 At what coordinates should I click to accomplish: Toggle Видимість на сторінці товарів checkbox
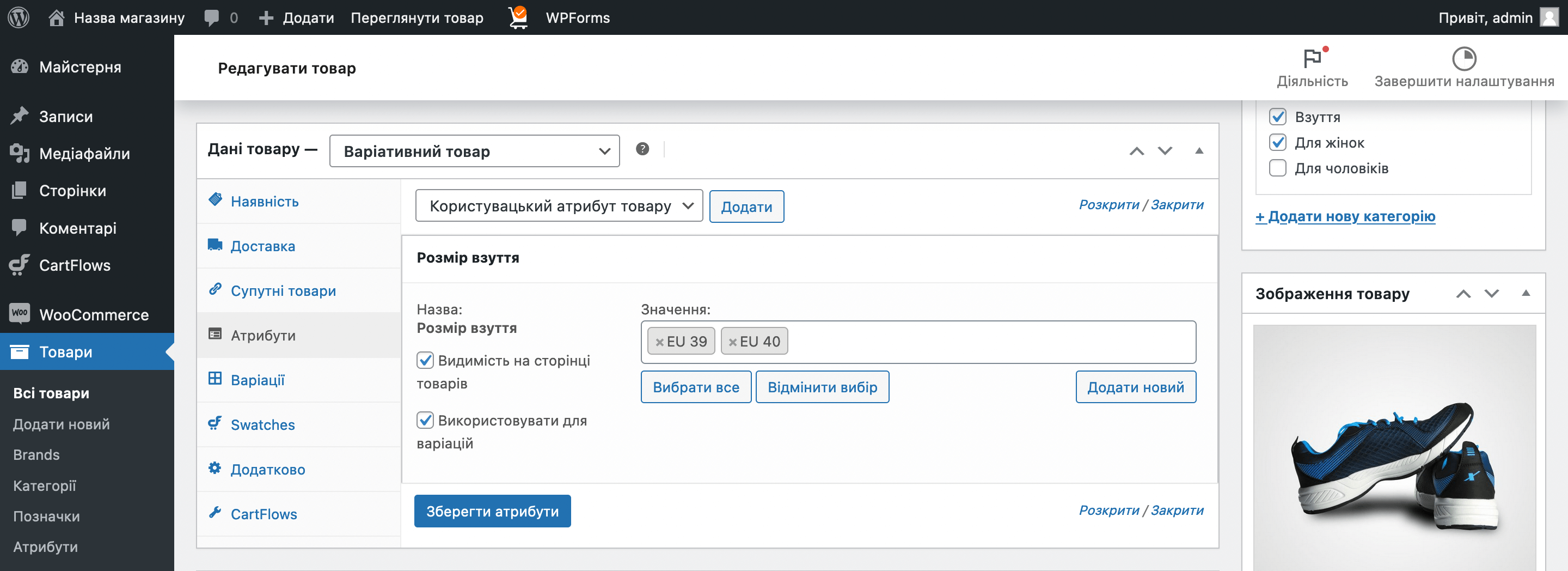[x=425, y=360]
